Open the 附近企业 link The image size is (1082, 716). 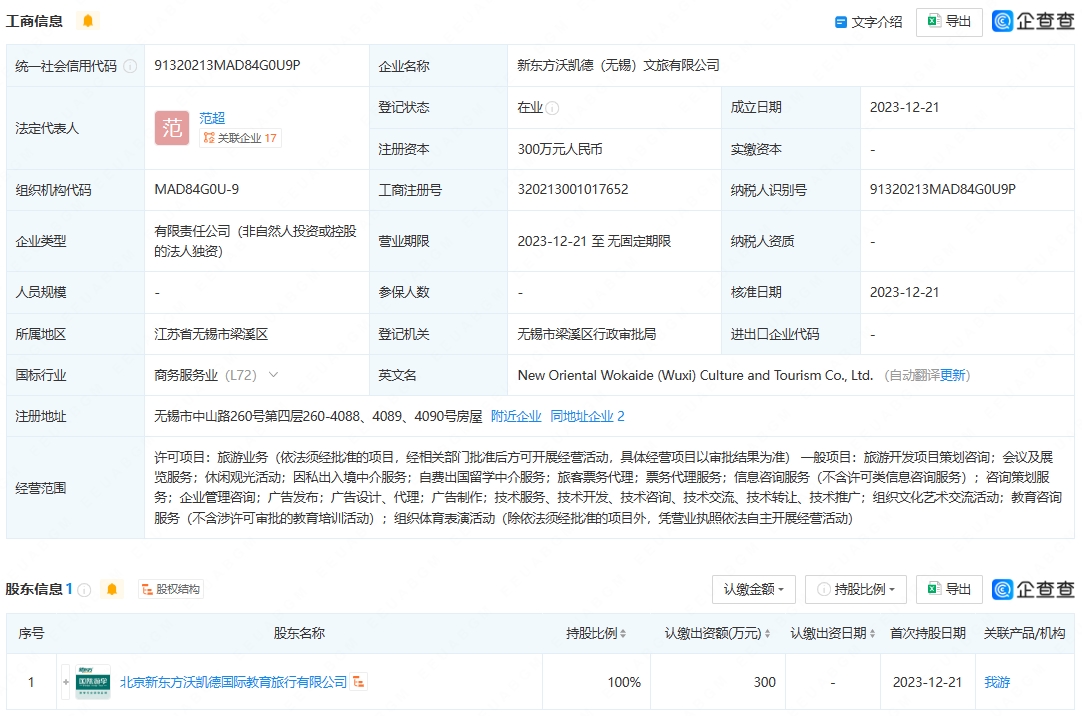tap(516, 416)
